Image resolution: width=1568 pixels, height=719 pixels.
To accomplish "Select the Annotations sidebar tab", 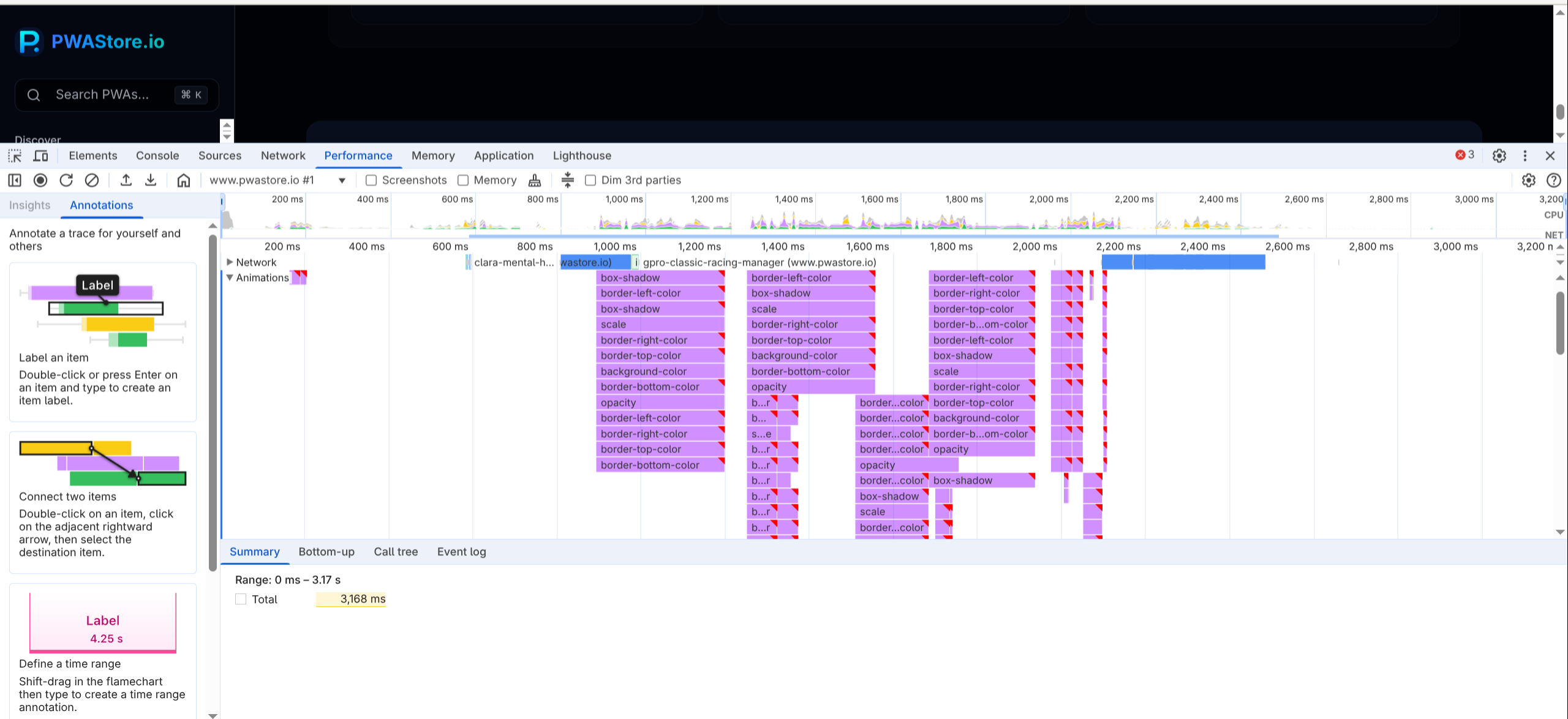I will 102,205.
